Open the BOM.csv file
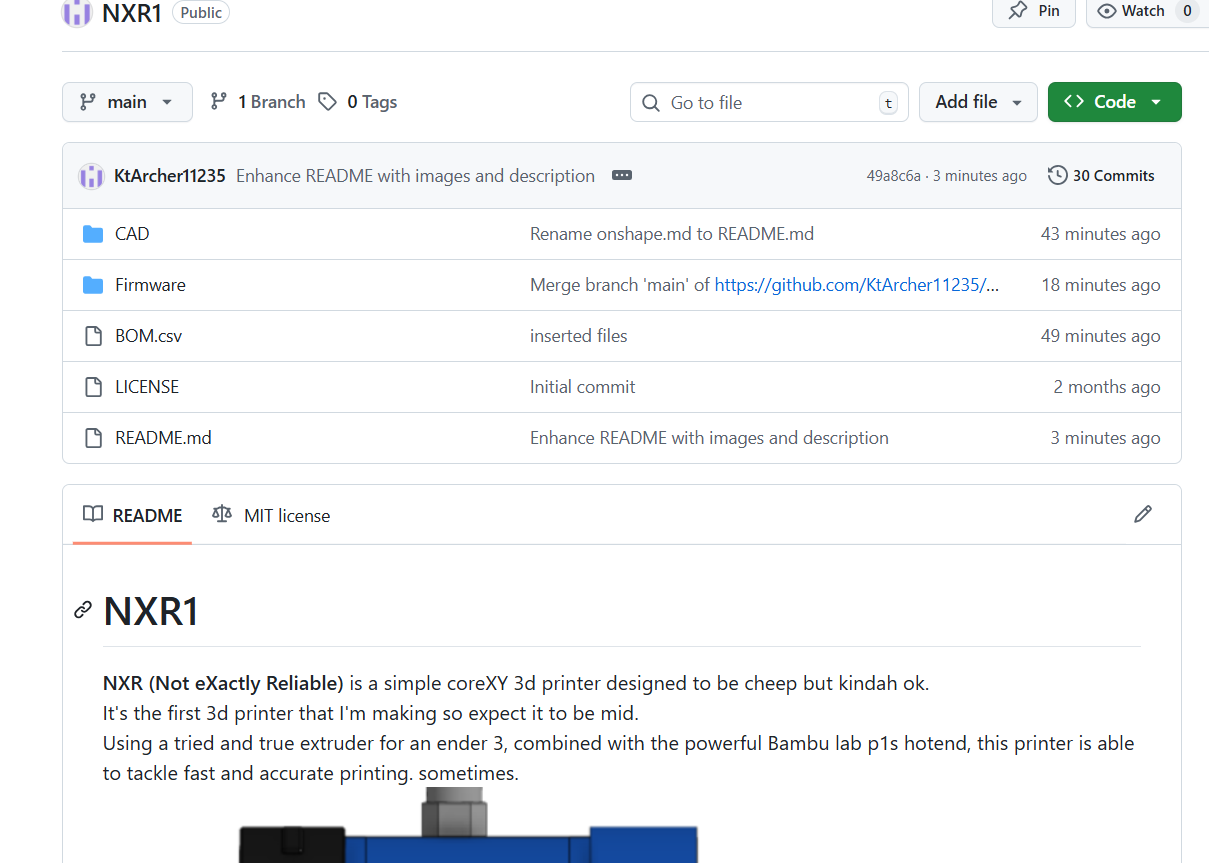Viewport: 1209px width, 863px height. pos(148,336)
